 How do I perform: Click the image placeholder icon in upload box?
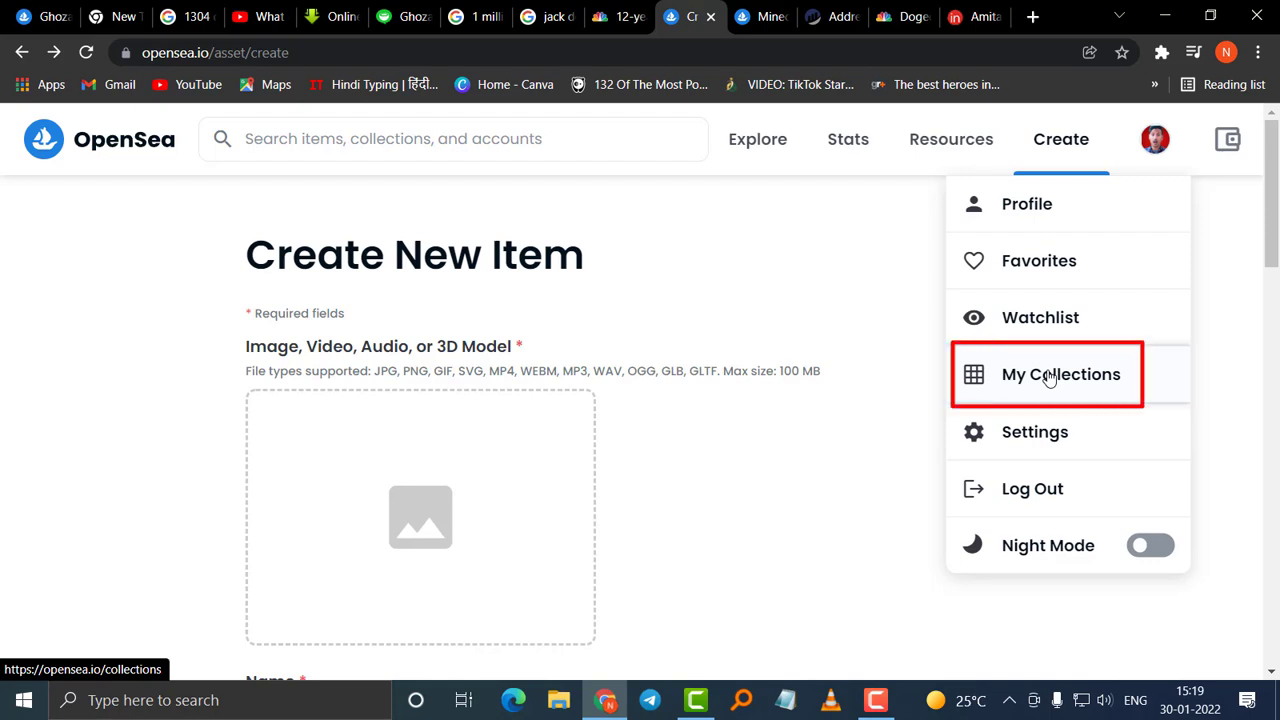point(420,517)
